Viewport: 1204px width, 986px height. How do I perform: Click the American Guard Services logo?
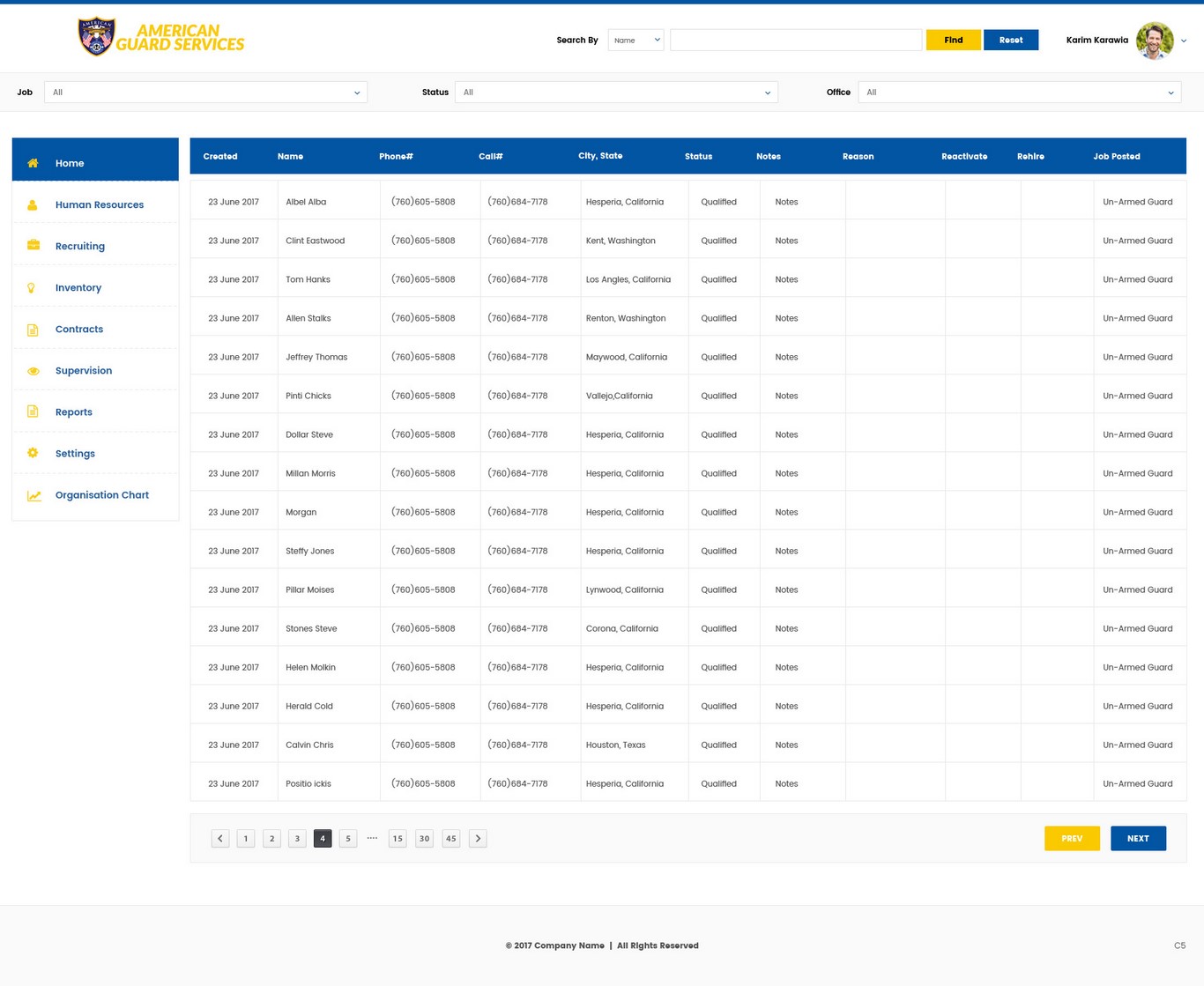[x=161, y=38]
